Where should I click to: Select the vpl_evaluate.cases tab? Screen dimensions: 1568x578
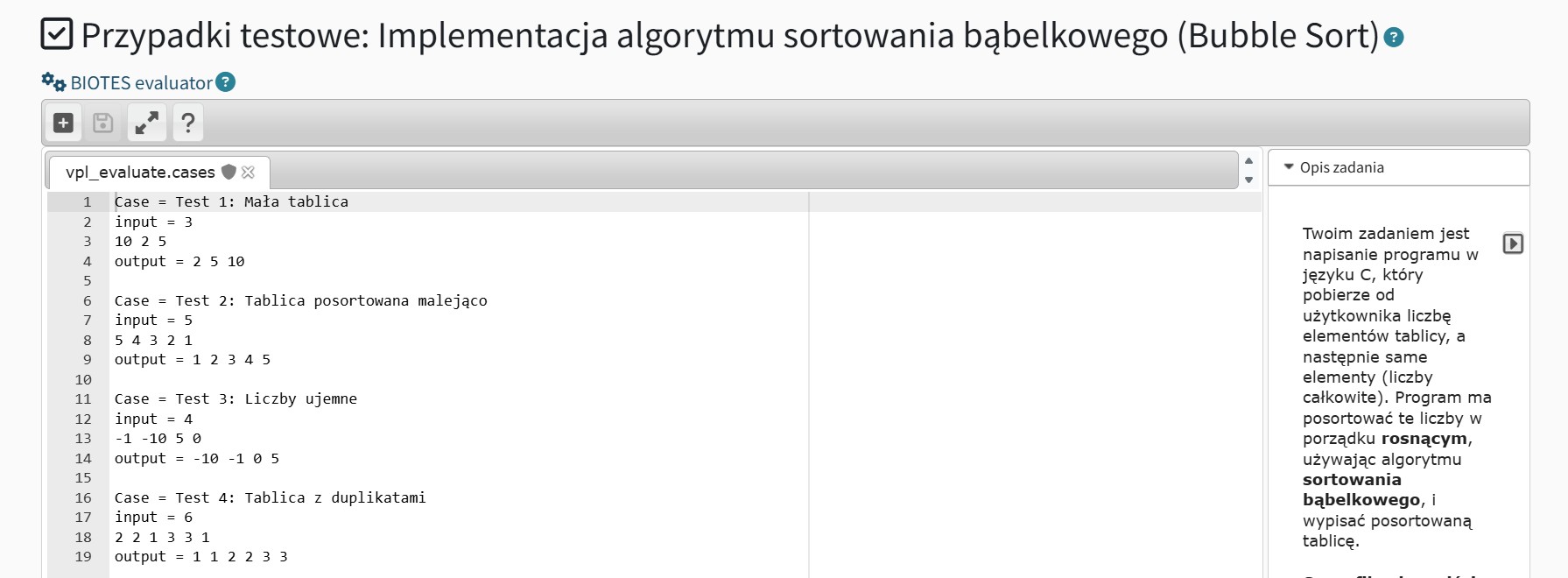140,173
